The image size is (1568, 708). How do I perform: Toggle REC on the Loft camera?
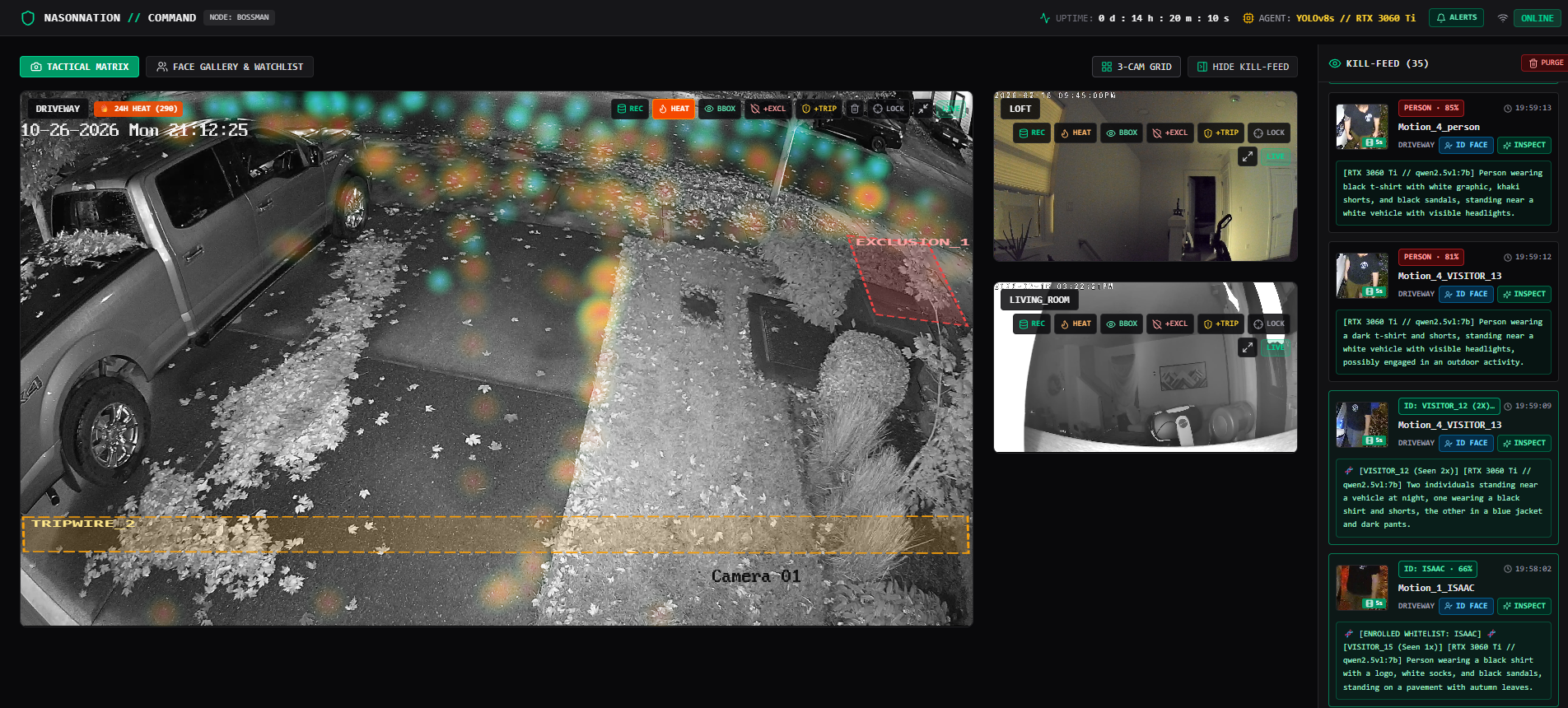coord(1032,133)
